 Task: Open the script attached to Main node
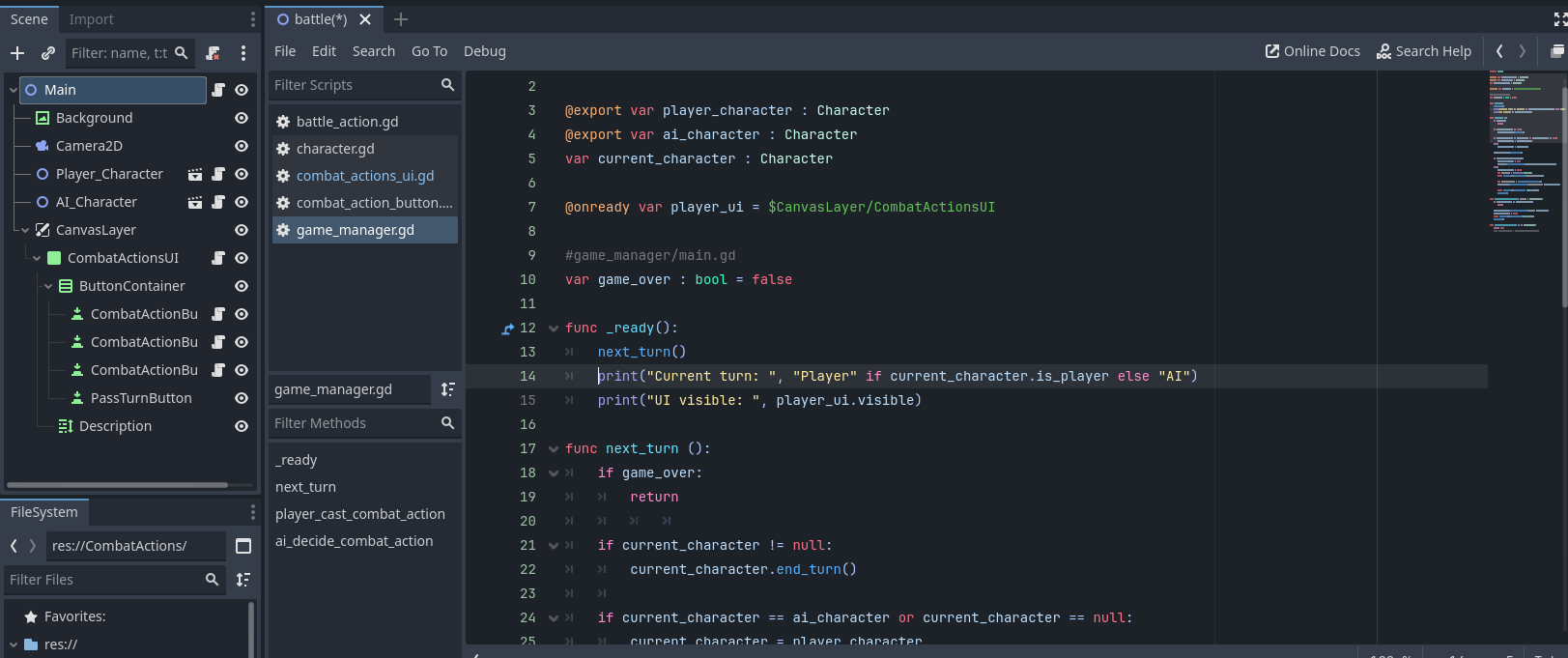coord(218,90)
